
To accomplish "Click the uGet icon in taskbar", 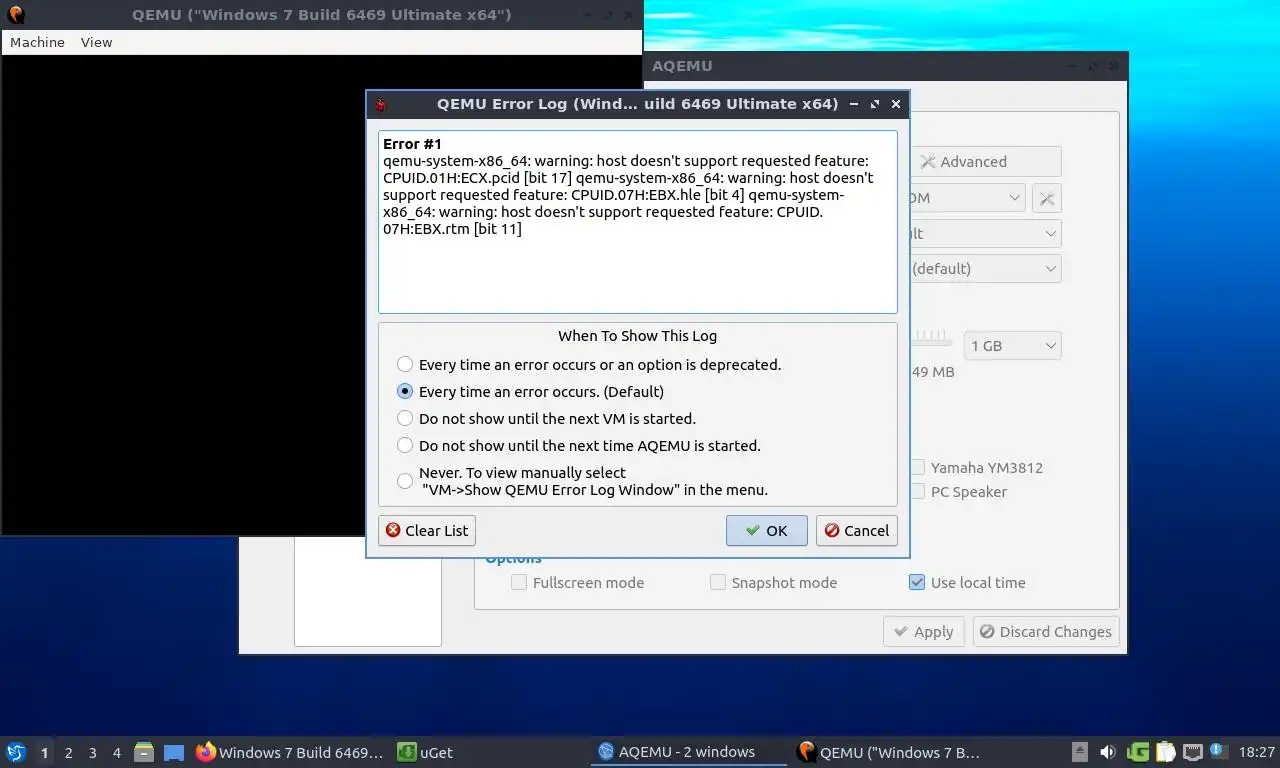I will point(407,752).
